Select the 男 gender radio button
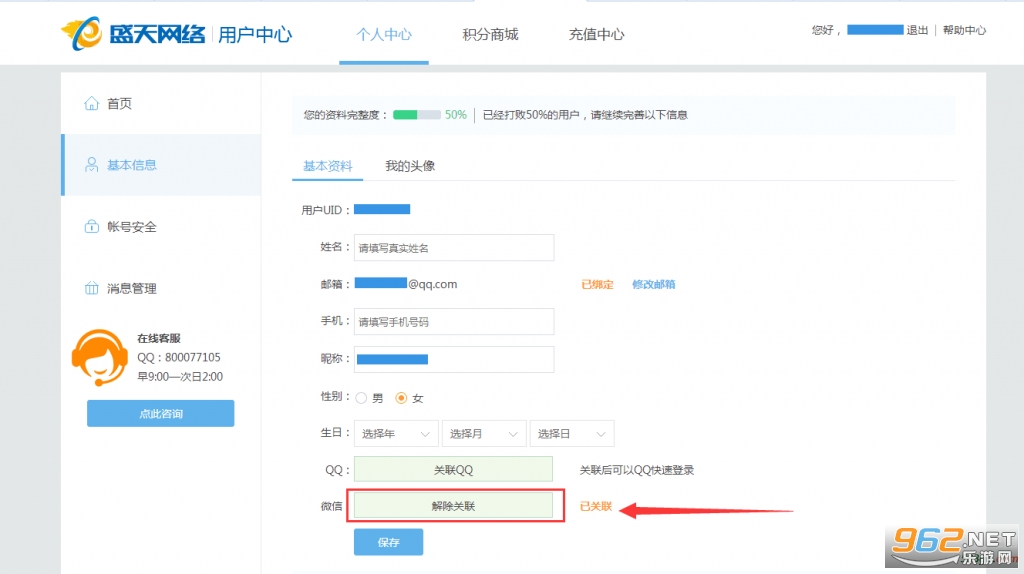This screenshot has height=574, width=1024. (x=361, y=398)
